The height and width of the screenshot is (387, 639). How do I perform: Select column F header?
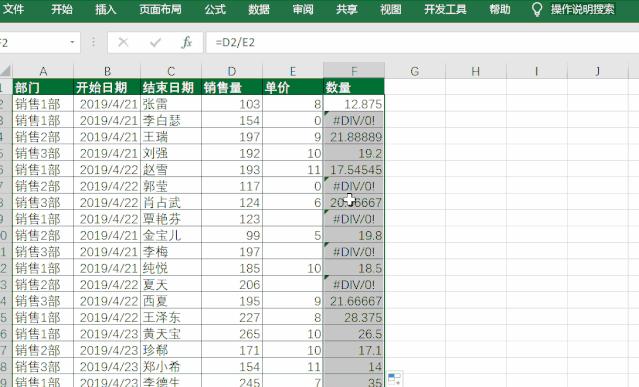point(354,71)
